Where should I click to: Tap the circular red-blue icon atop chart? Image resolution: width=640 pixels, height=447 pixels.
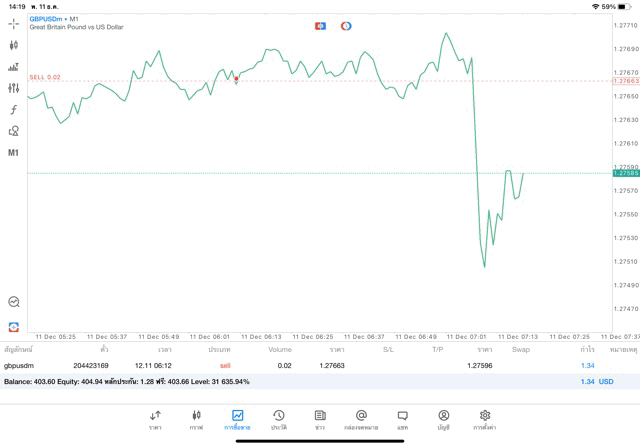[346, 25]
